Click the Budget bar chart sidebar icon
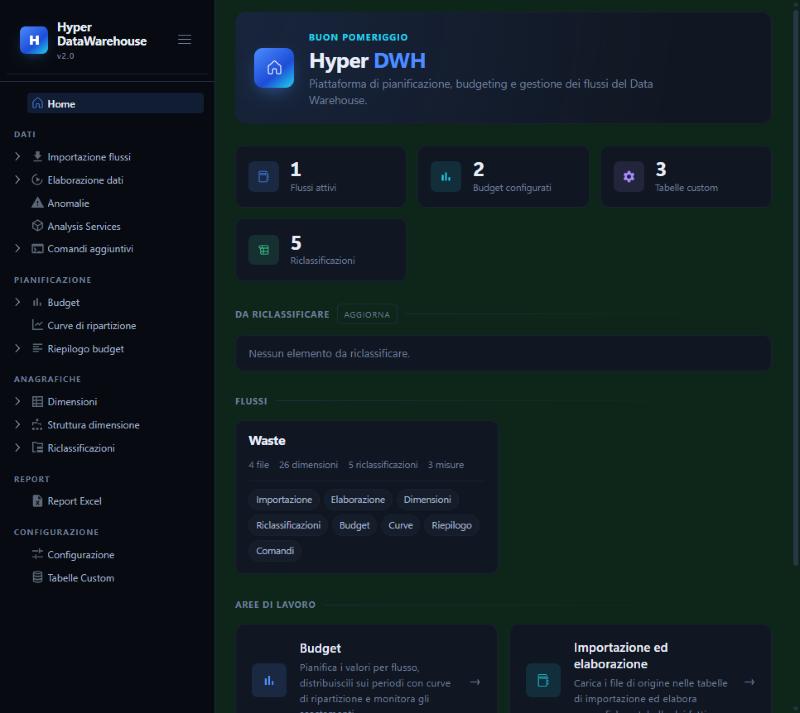 37,302
